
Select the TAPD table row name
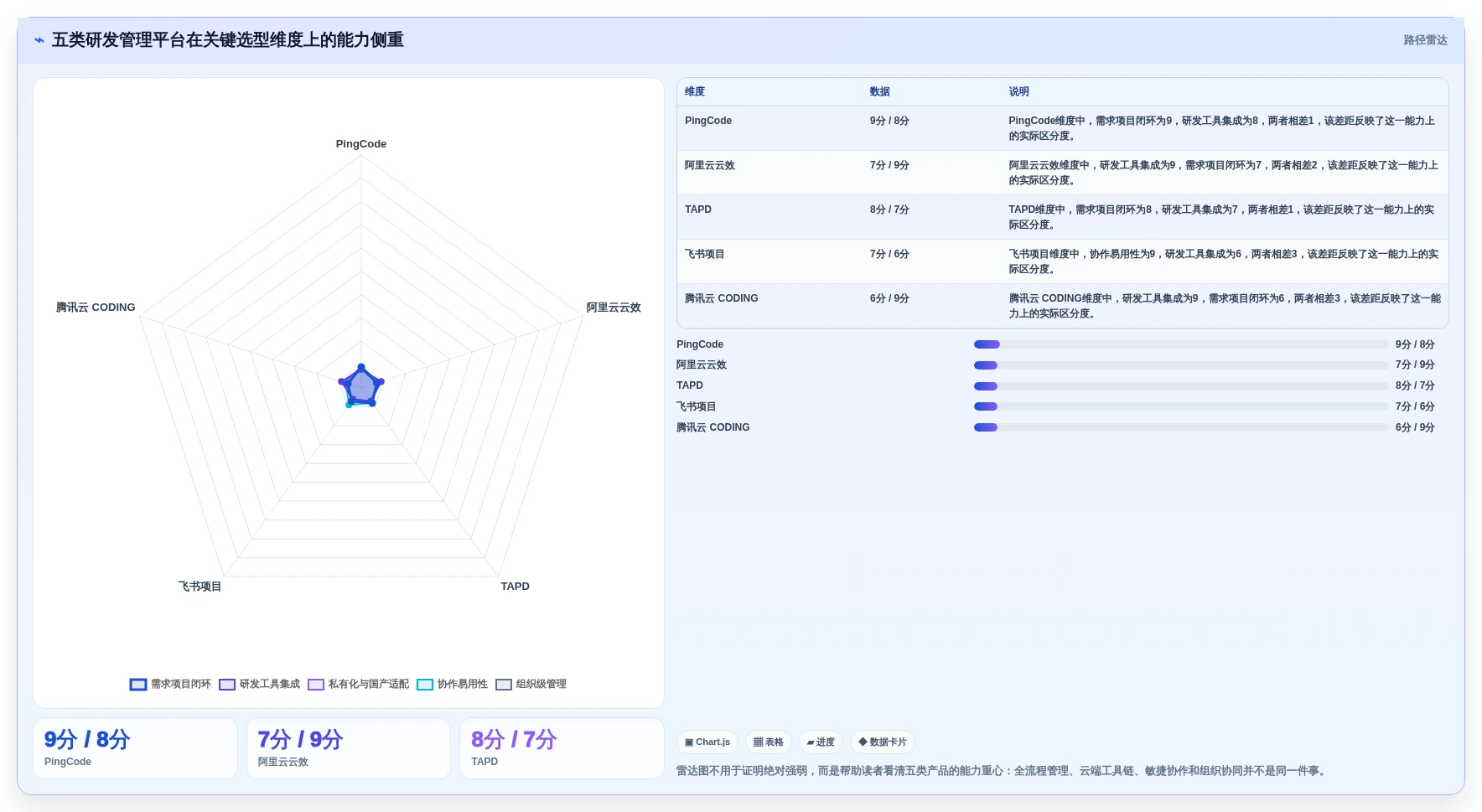(698, 209)
